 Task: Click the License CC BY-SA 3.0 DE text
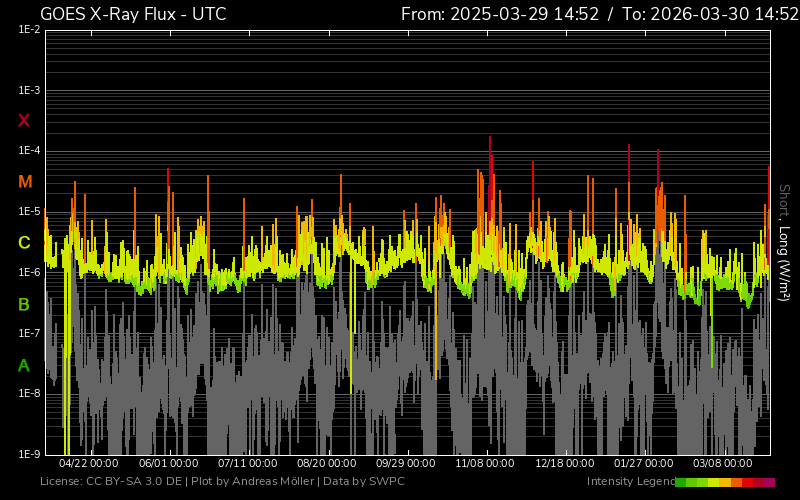pyautogui.click(x=111, y=482)
